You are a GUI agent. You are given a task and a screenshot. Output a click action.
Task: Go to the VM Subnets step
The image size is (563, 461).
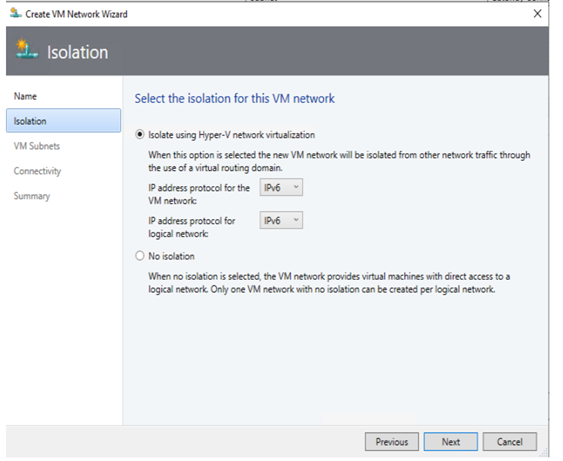[x=37, y=146]
